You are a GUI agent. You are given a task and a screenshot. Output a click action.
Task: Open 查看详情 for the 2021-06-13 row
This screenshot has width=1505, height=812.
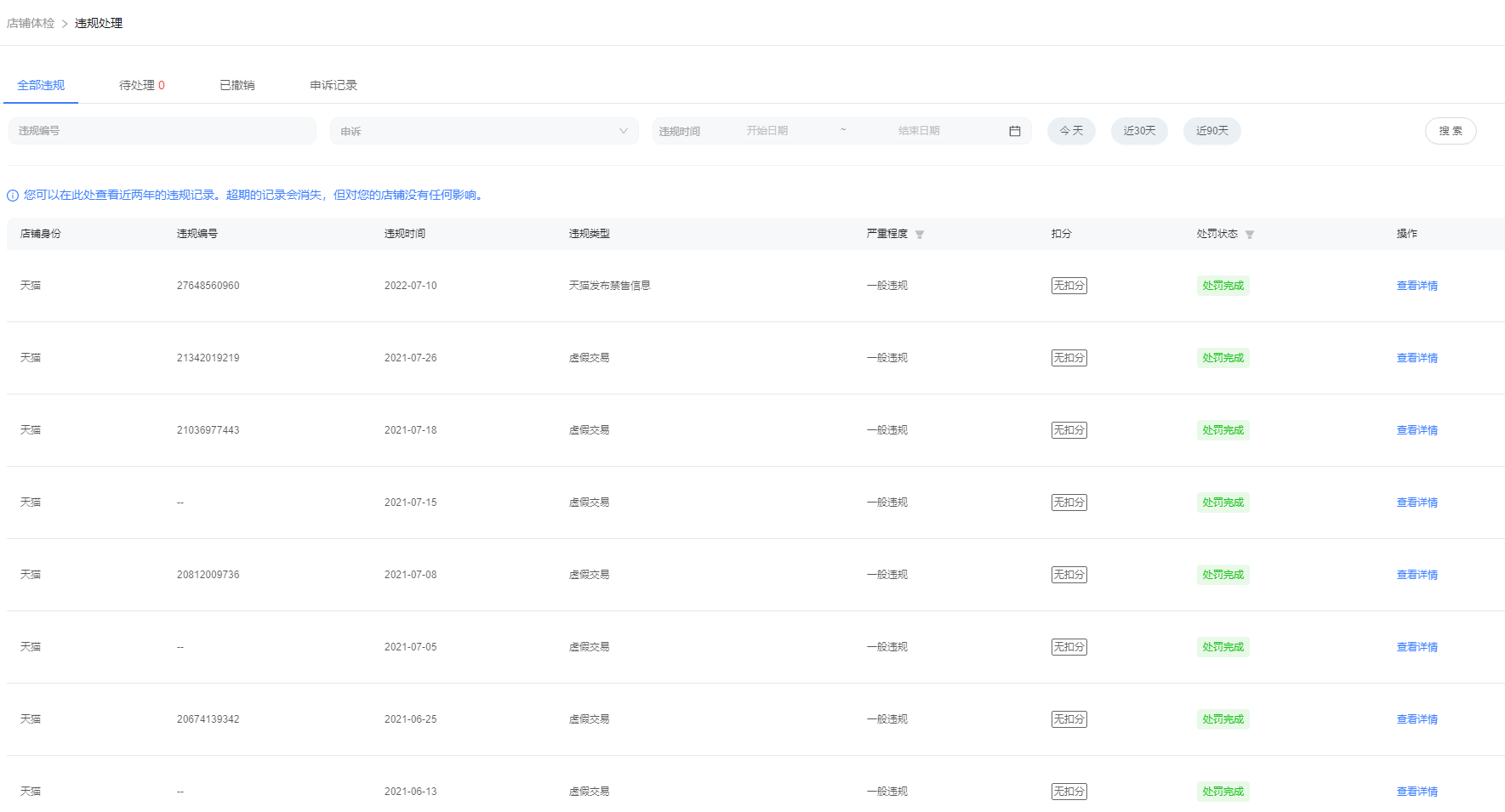point(1417,792)
